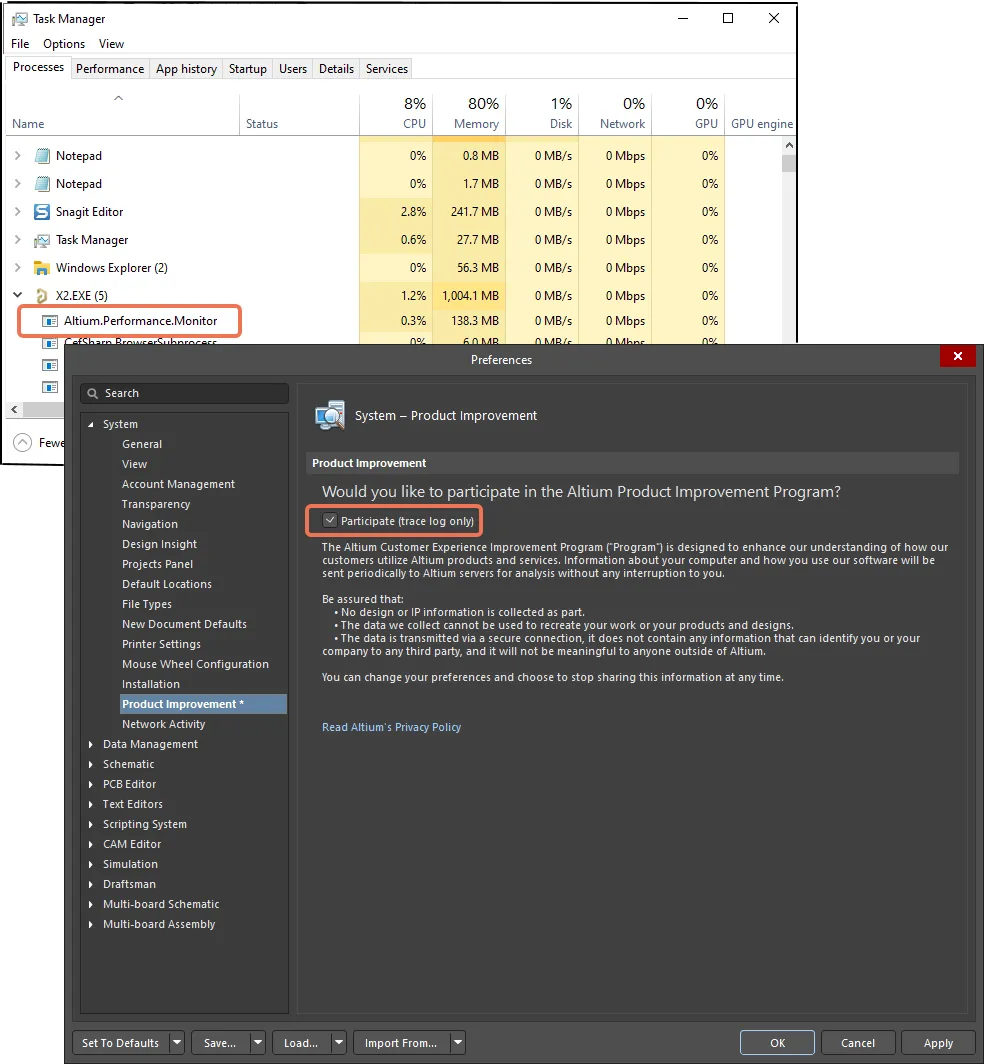
Task: Click the Altium.Performance.Monitor process icon
Action: pos(50,321)
